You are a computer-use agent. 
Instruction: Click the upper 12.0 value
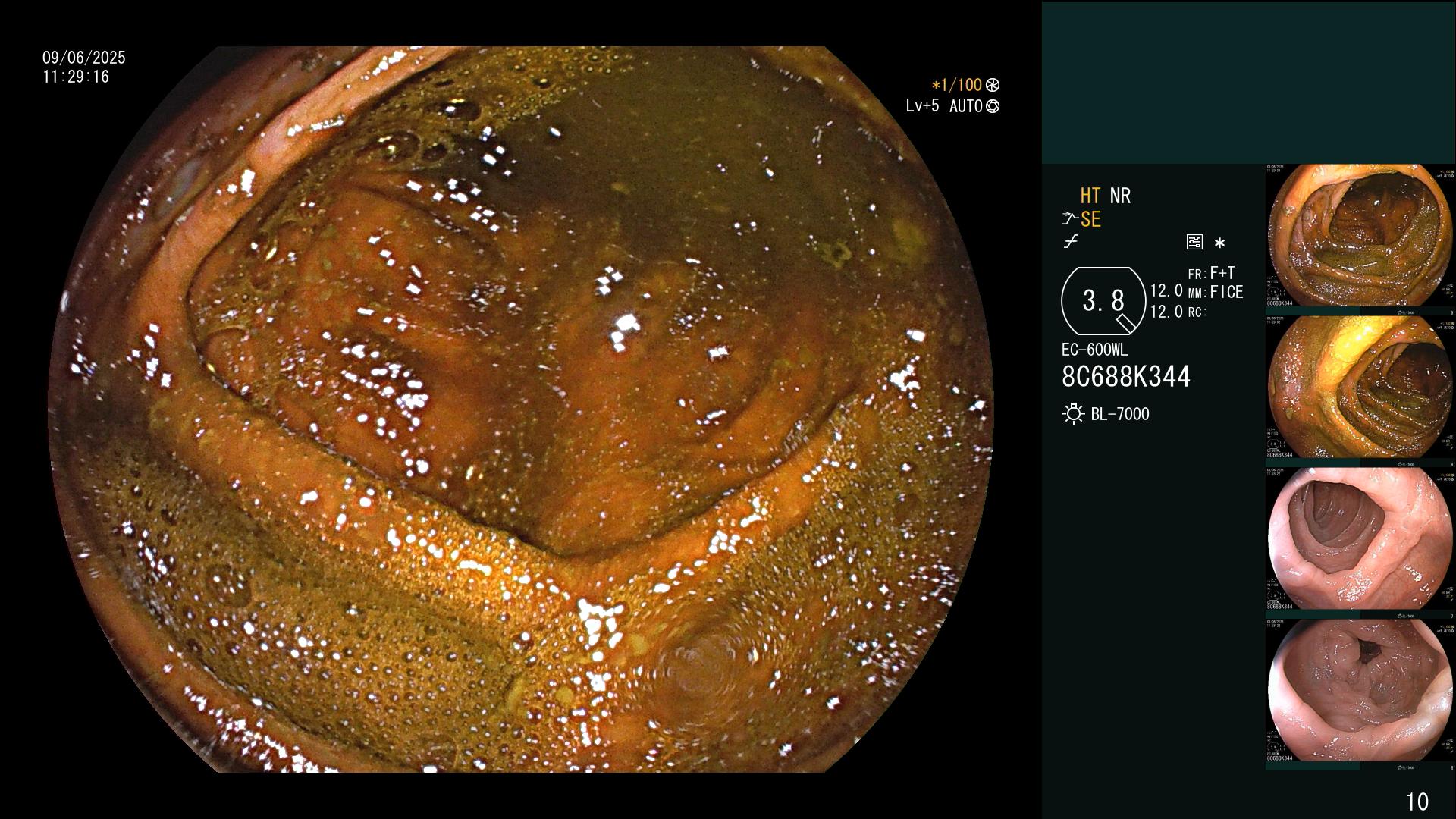pyautogui.click(x=1166, y=291)
